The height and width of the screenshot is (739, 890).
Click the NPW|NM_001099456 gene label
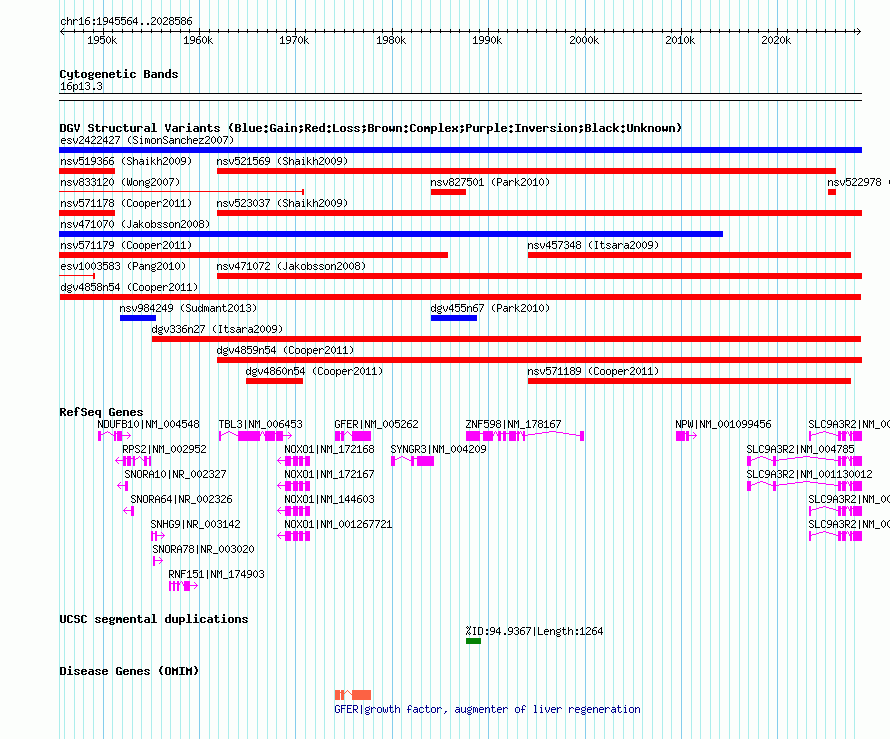[x=723, y=424]
